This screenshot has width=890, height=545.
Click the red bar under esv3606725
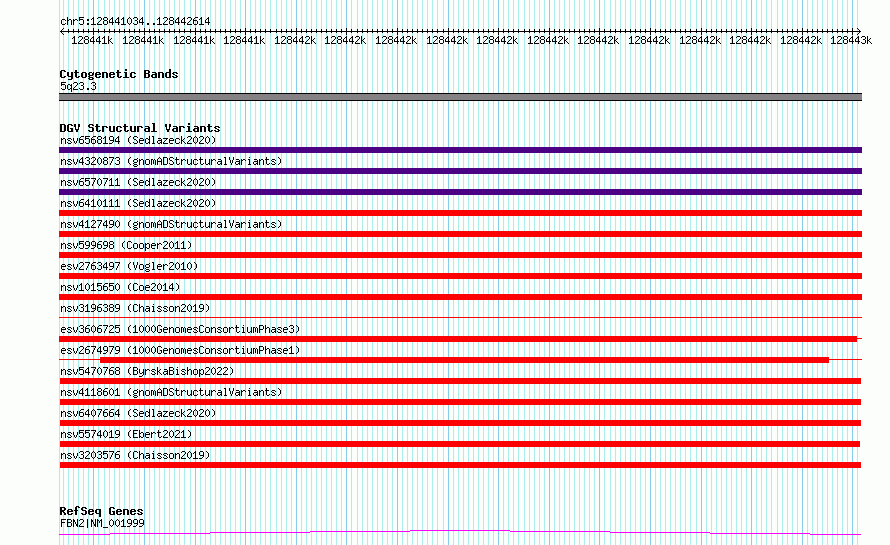pos(458,339)
